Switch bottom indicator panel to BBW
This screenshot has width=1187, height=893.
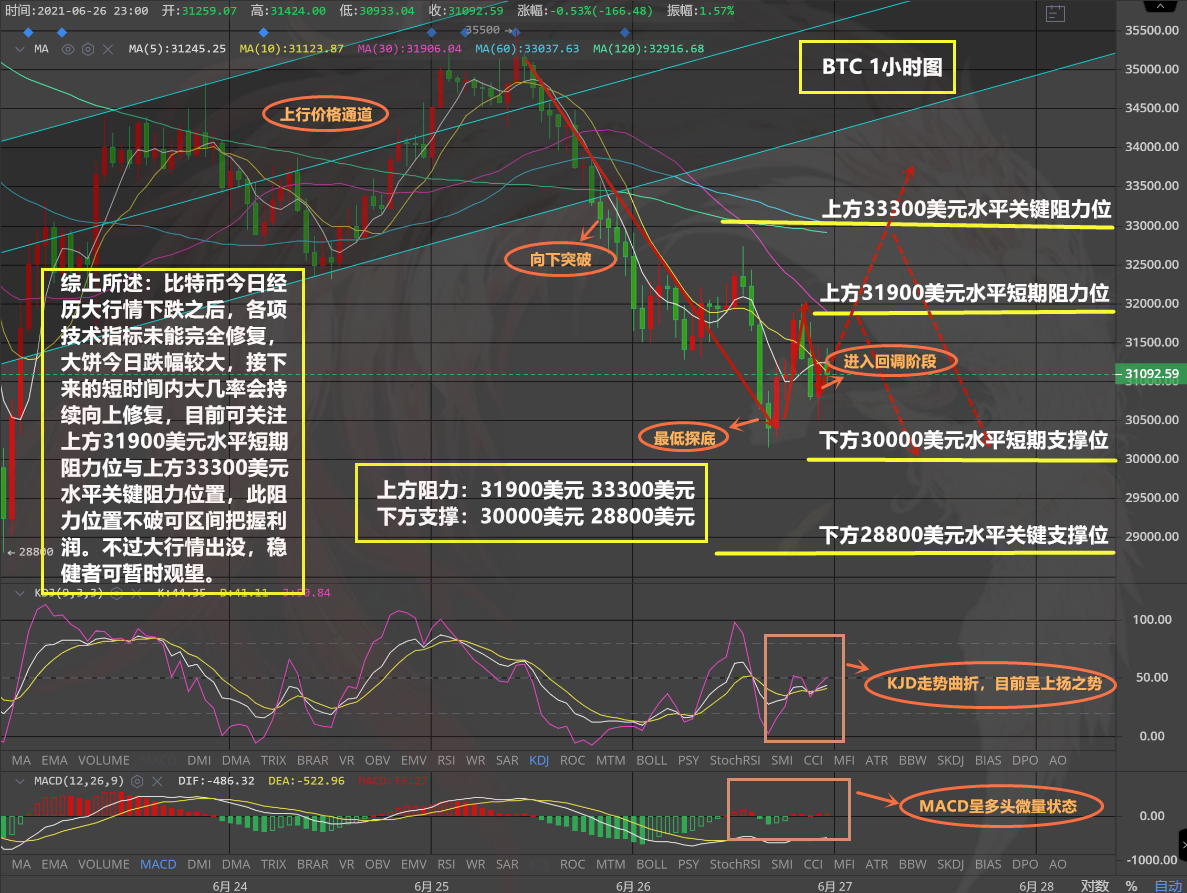click(x=912, y=864)
